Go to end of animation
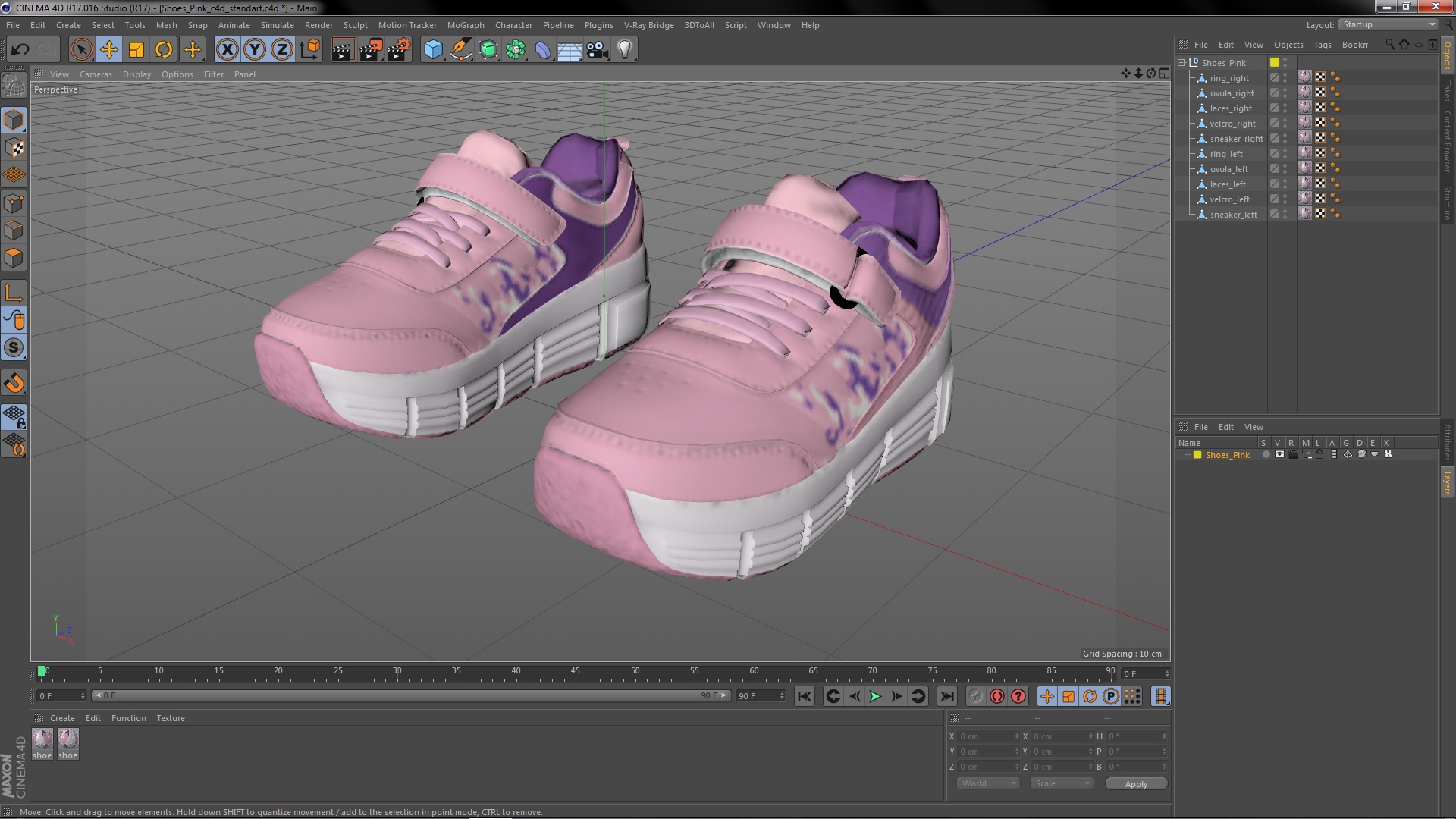 click(947, 696)
